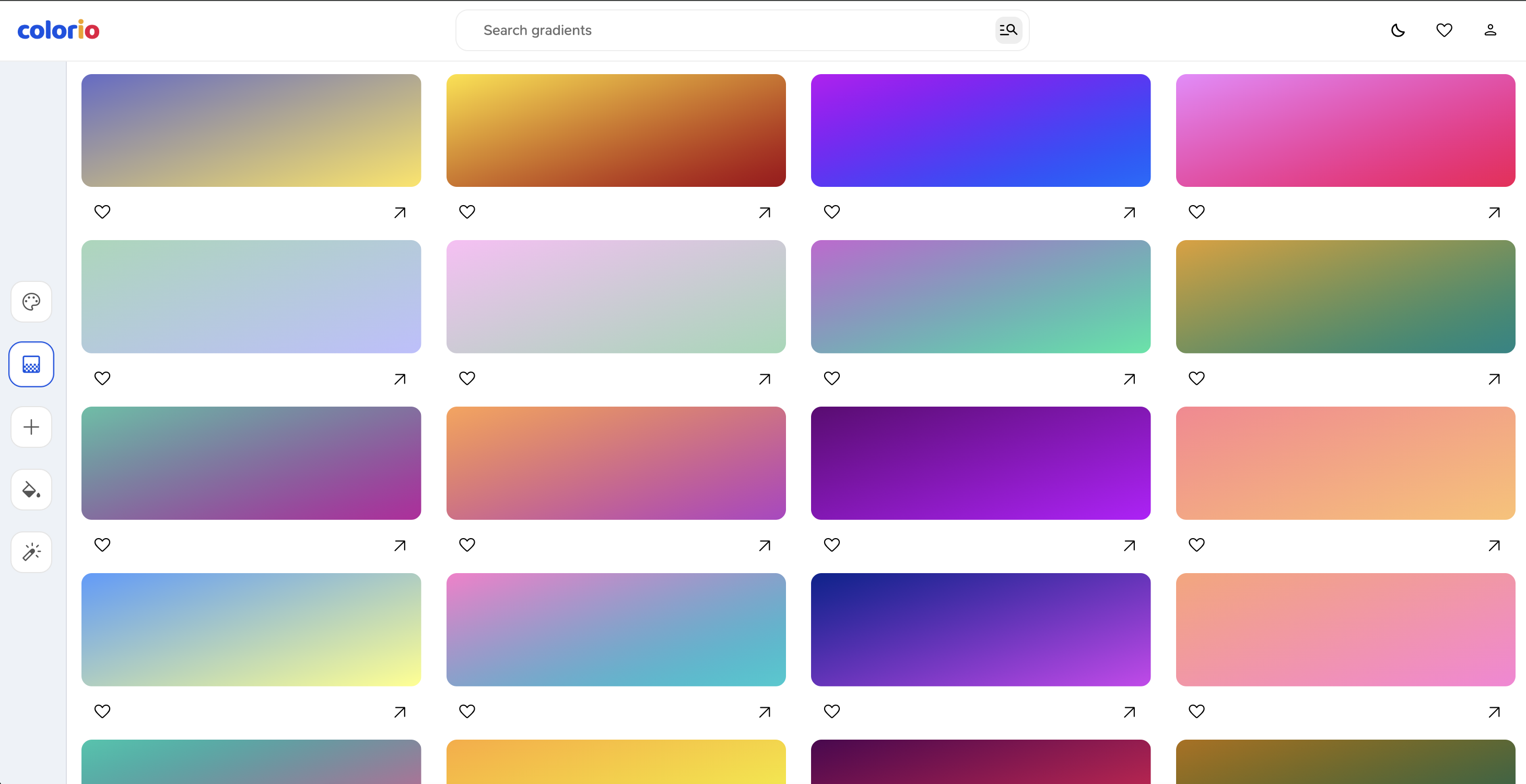Like the purple-to-blue gradient card
1526x784 pixels.
coord(832,211)
